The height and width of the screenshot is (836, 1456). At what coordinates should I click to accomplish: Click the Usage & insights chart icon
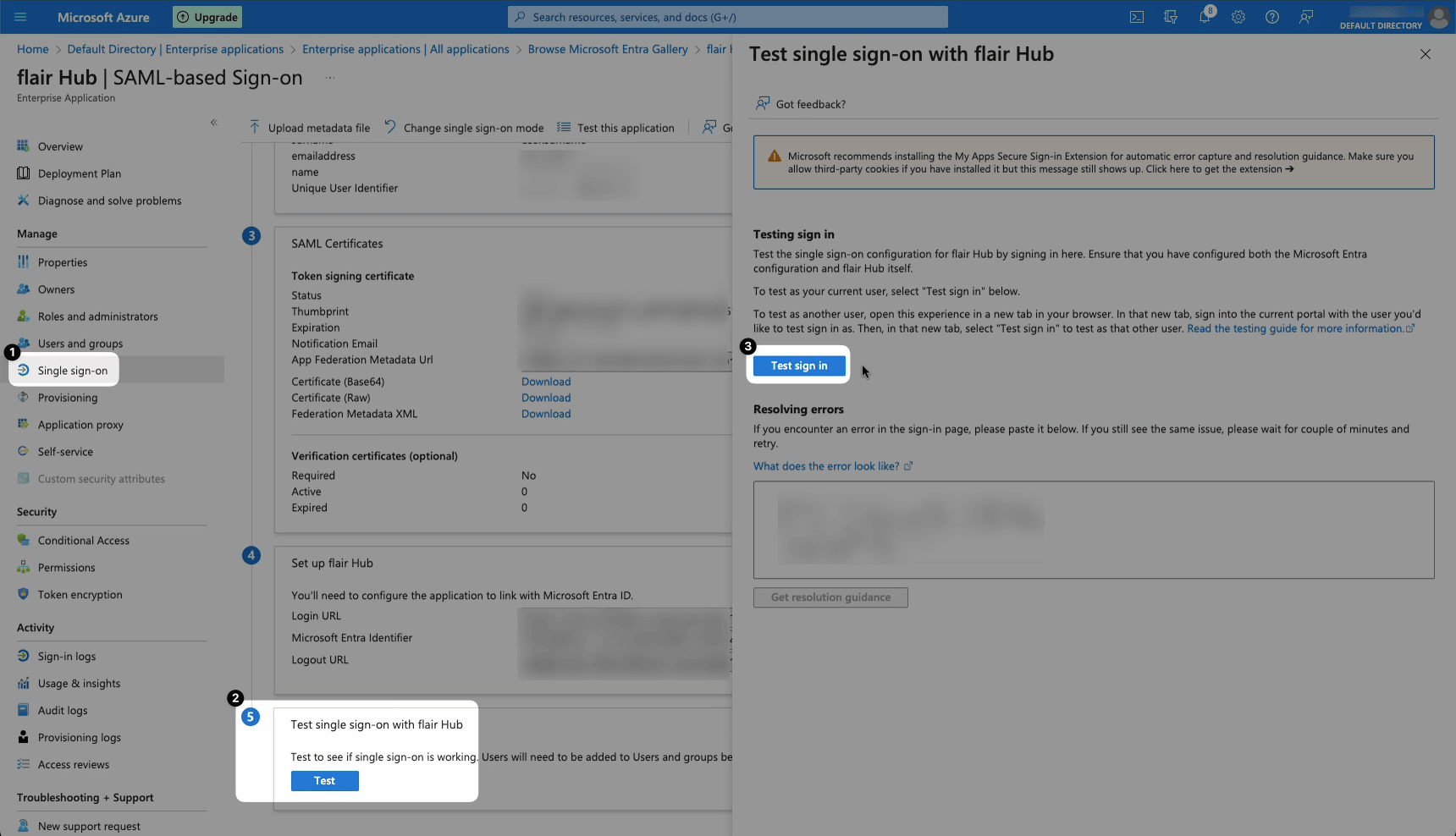[24, 684]
